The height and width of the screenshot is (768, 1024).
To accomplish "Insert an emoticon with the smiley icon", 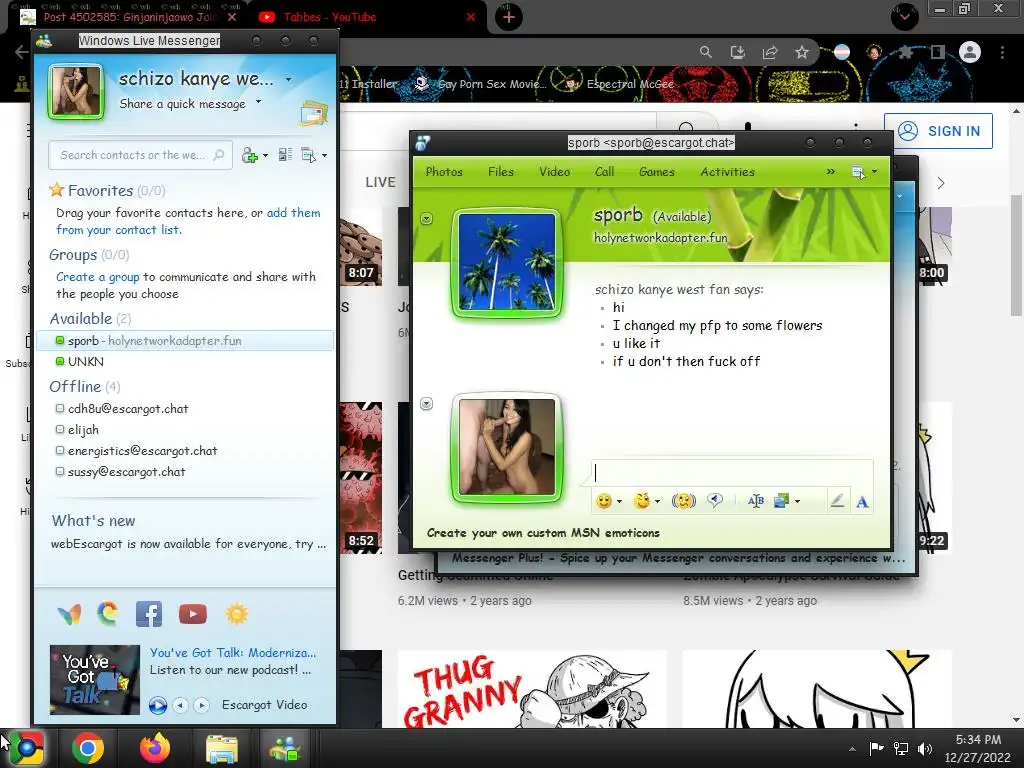I will point(604,501).
